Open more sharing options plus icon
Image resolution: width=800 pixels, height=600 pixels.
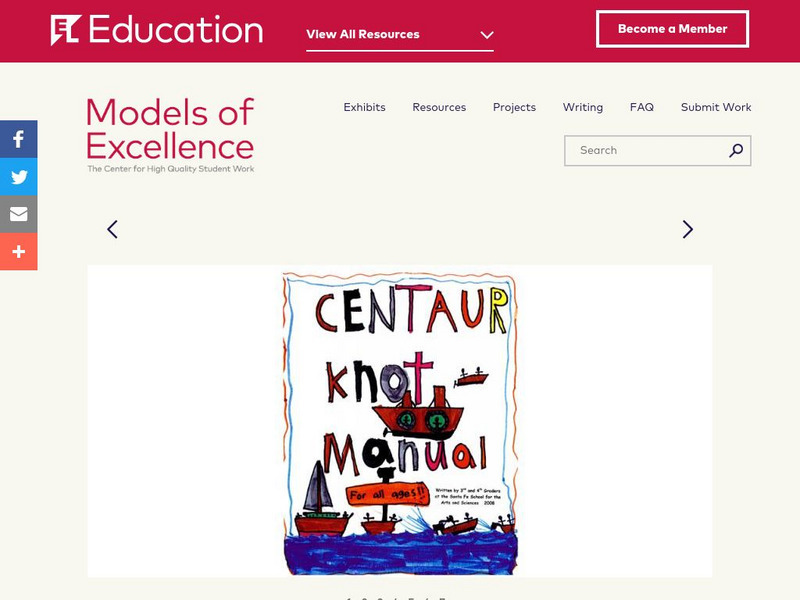[x=18, y=251]
